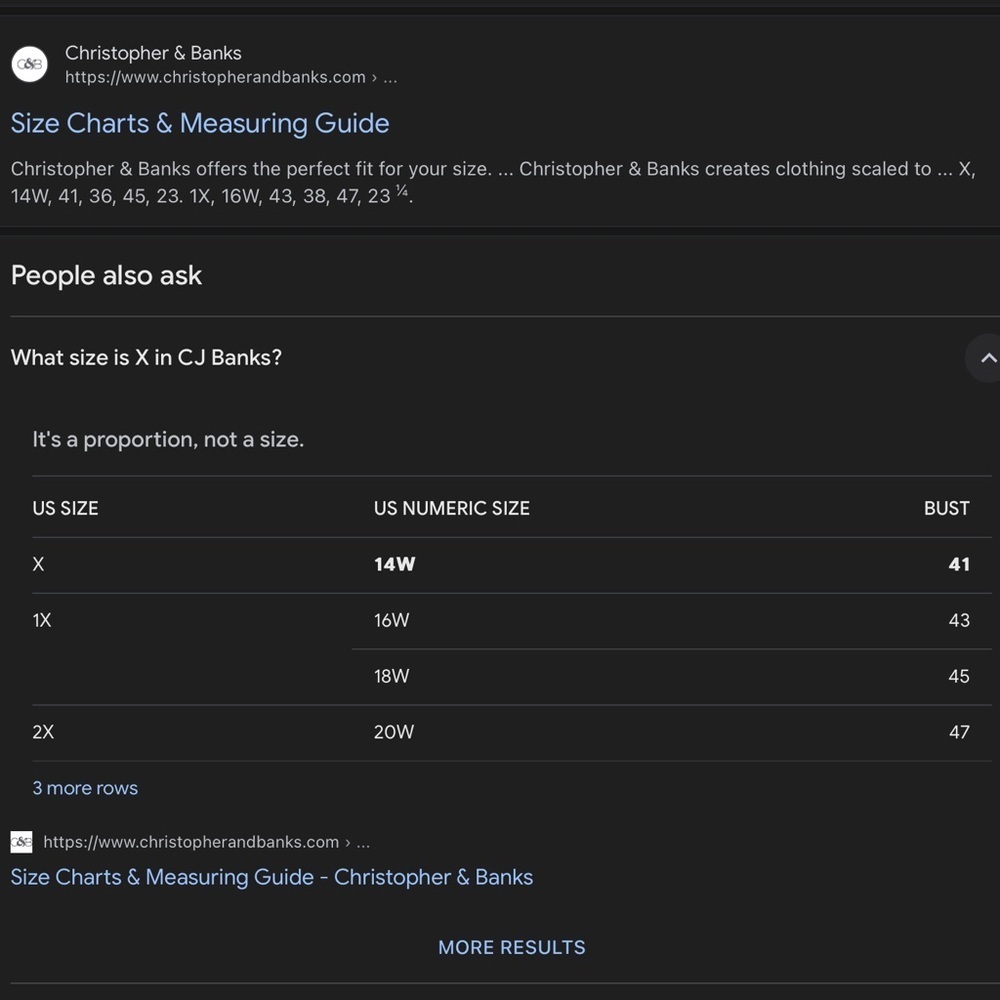Collapse the CJ Banks question chevron

pos(986,358)
